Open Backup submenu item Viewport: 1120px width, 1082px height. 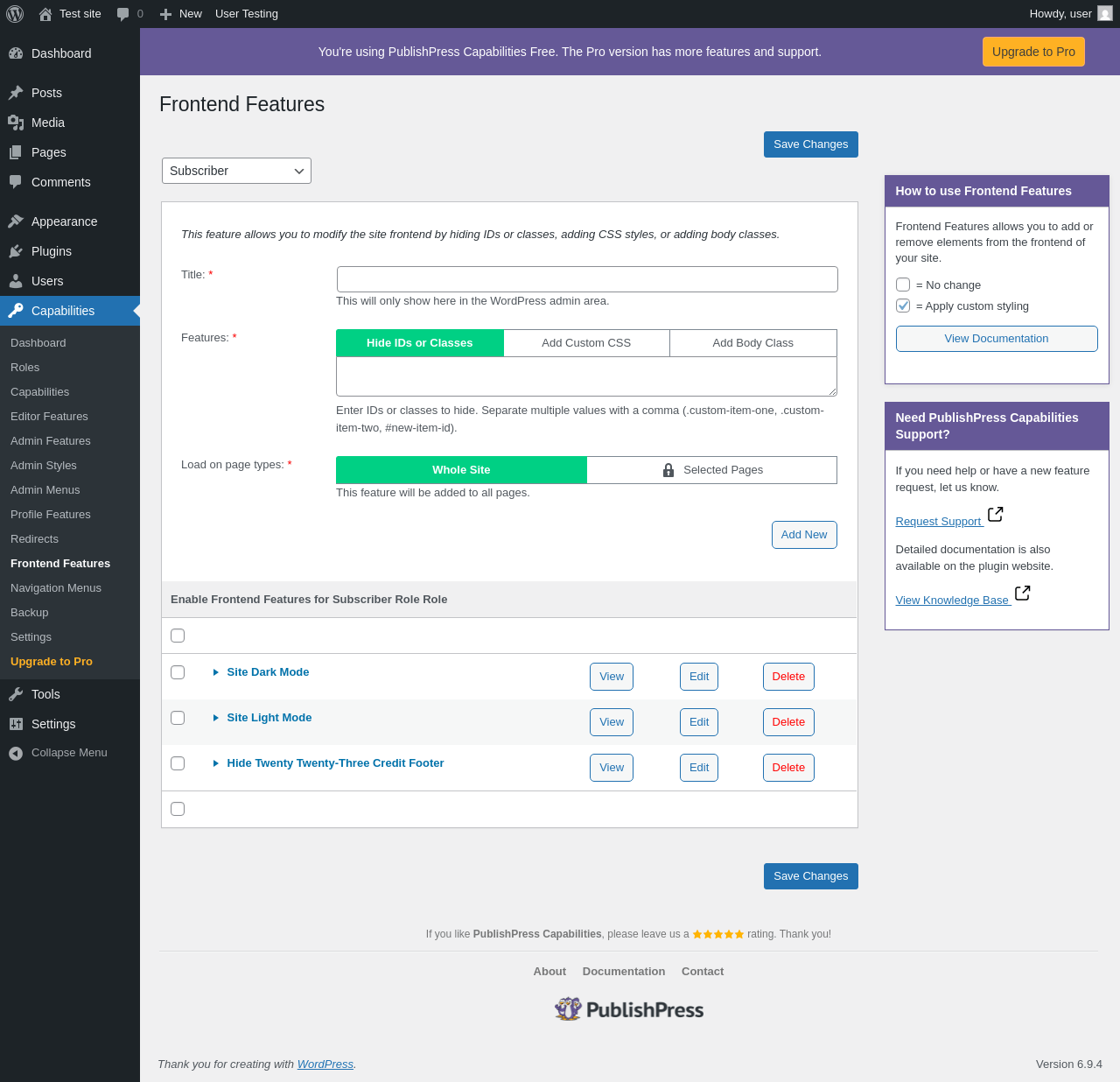30,613
